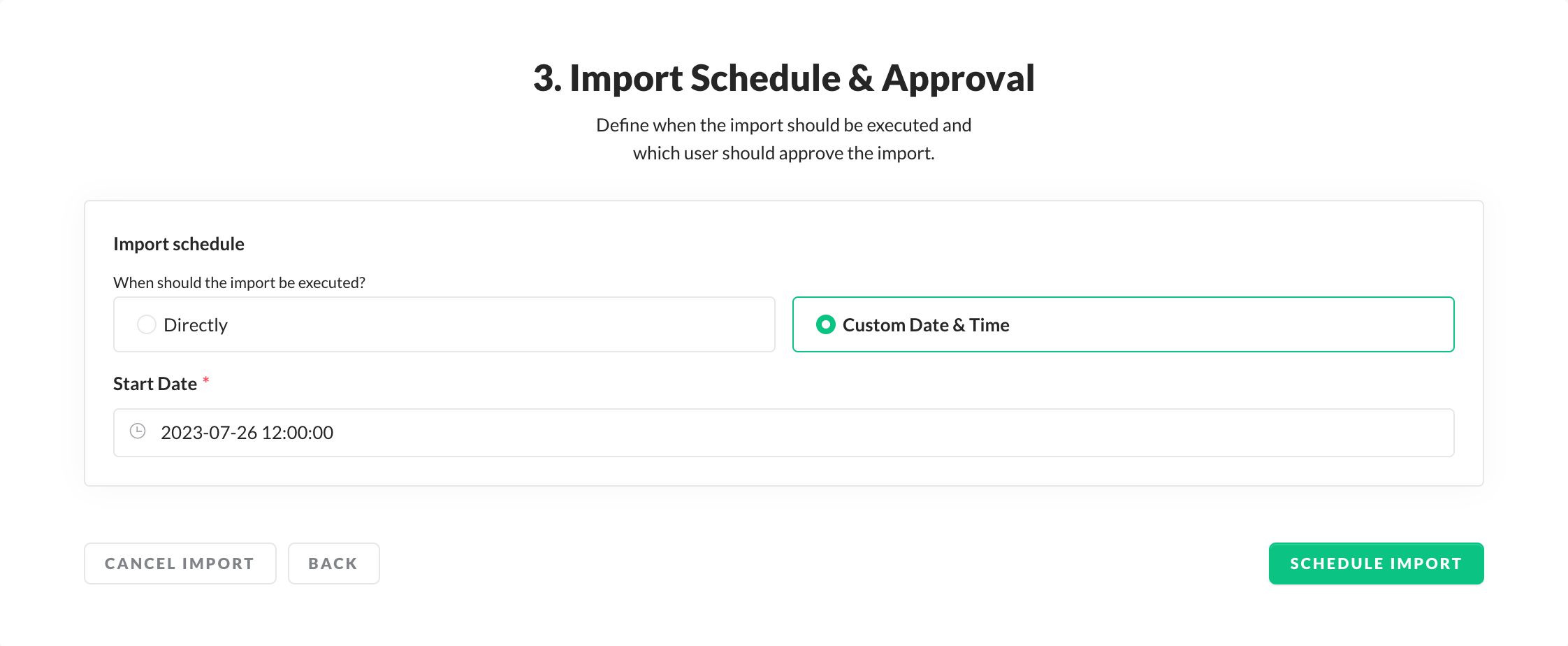Select the Custom Date & Time radio circle
This screenshot has height=646, width=1568.
point(826,324)
